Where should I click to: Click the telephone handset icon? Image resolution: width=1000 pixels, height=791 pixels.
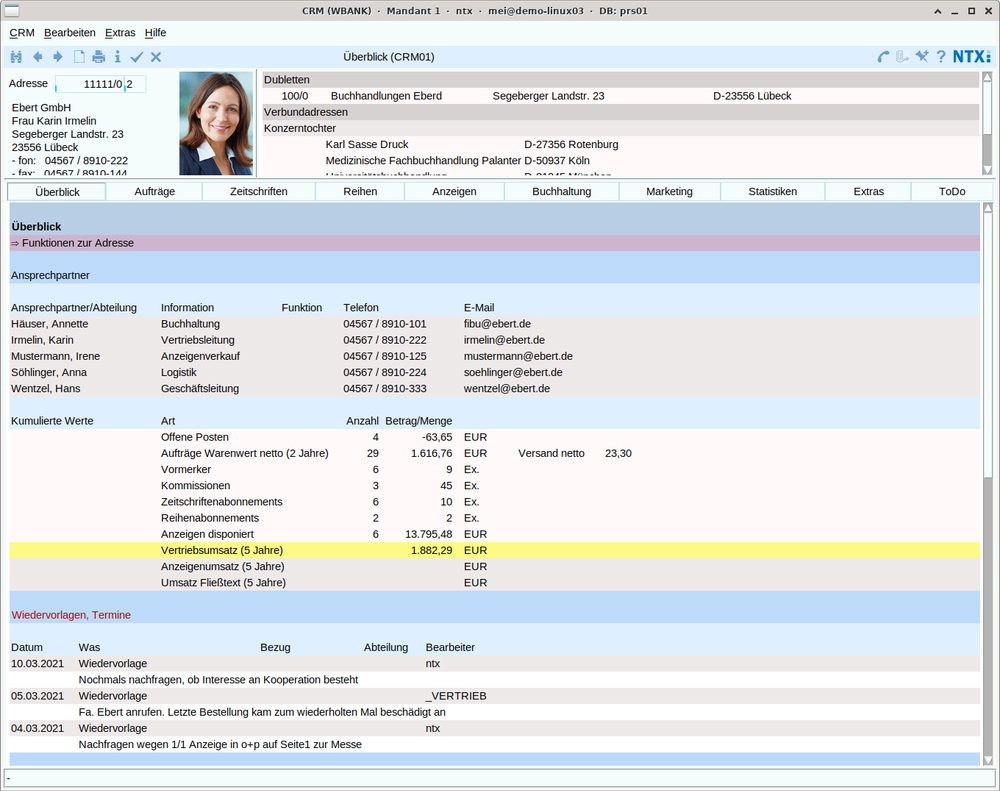tap(882, 57)
